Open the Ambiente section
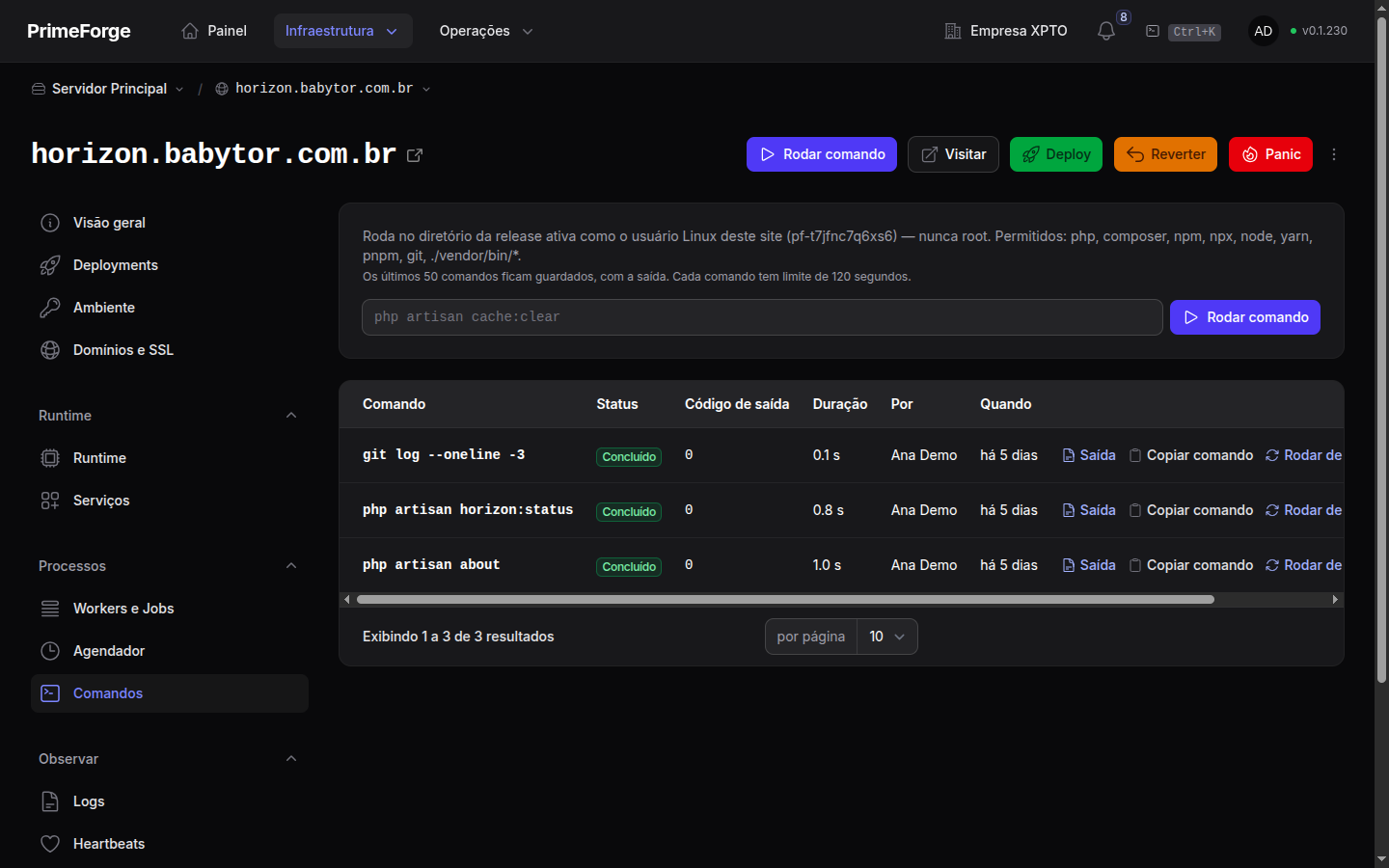The width and height of the screenshot is (1389, 868). coord(170,308)
